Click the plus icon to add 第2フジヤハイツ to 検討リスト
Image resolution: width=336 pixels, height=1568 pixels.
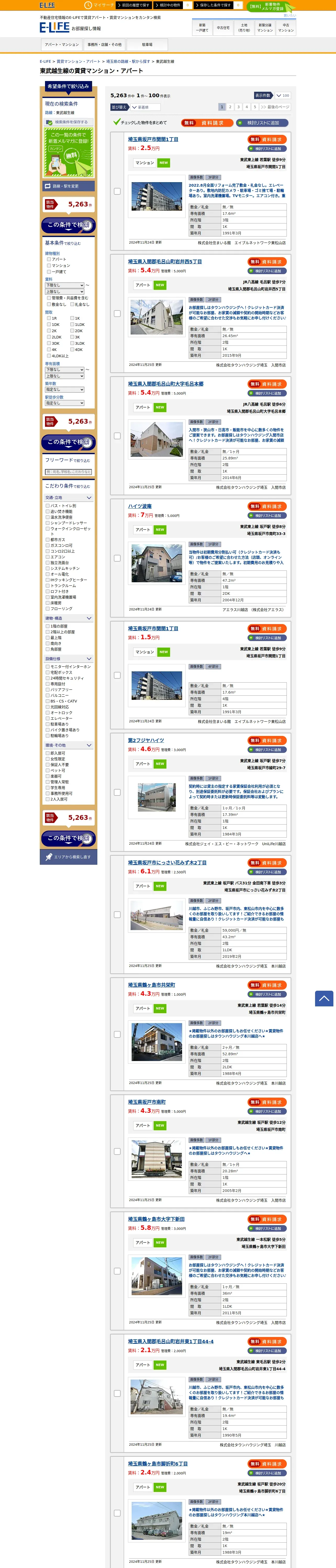click(x=251, y=751)
